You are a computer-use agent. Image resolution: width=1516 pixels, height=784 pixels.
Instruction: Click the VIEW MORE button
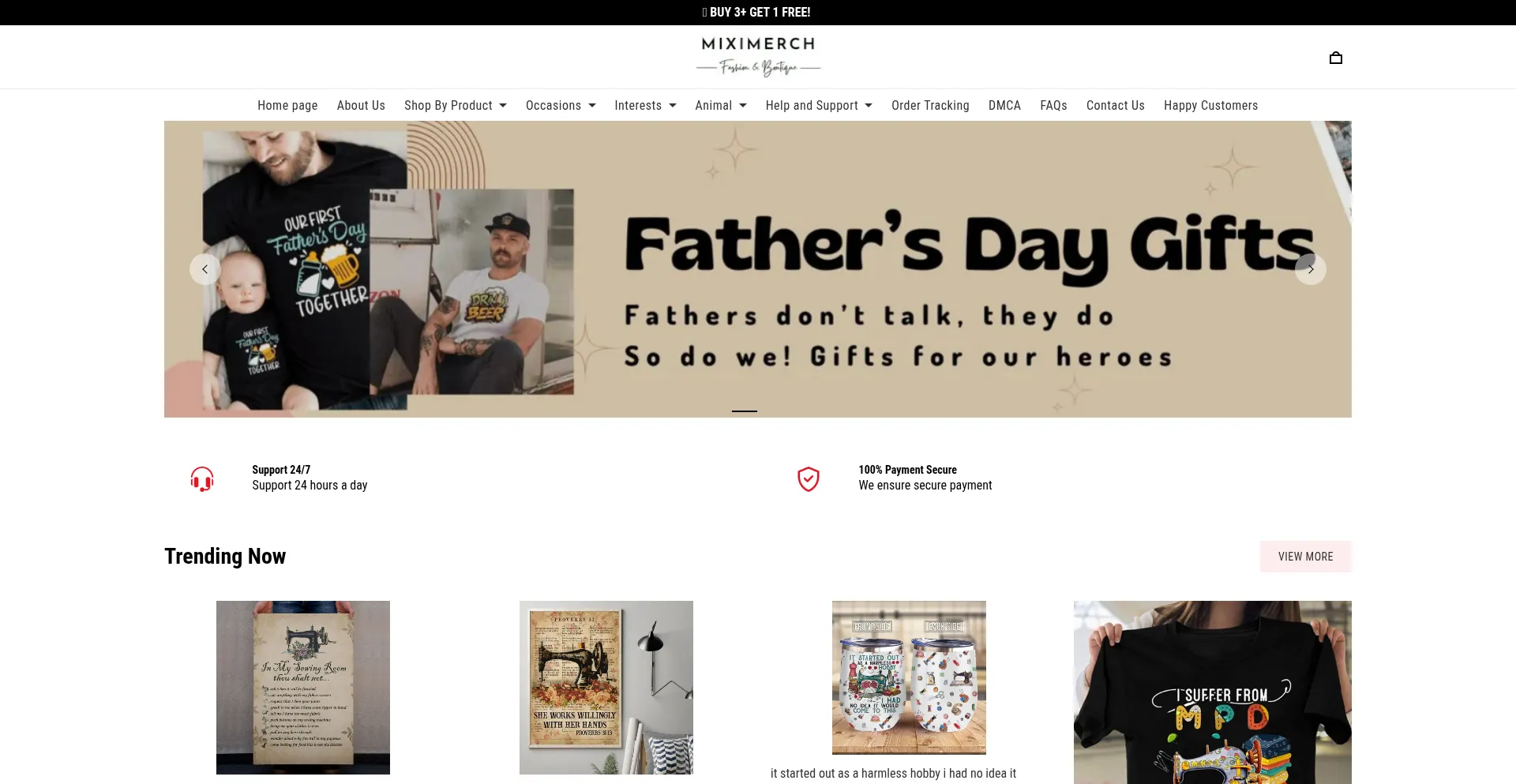[x=1306, y=557]
